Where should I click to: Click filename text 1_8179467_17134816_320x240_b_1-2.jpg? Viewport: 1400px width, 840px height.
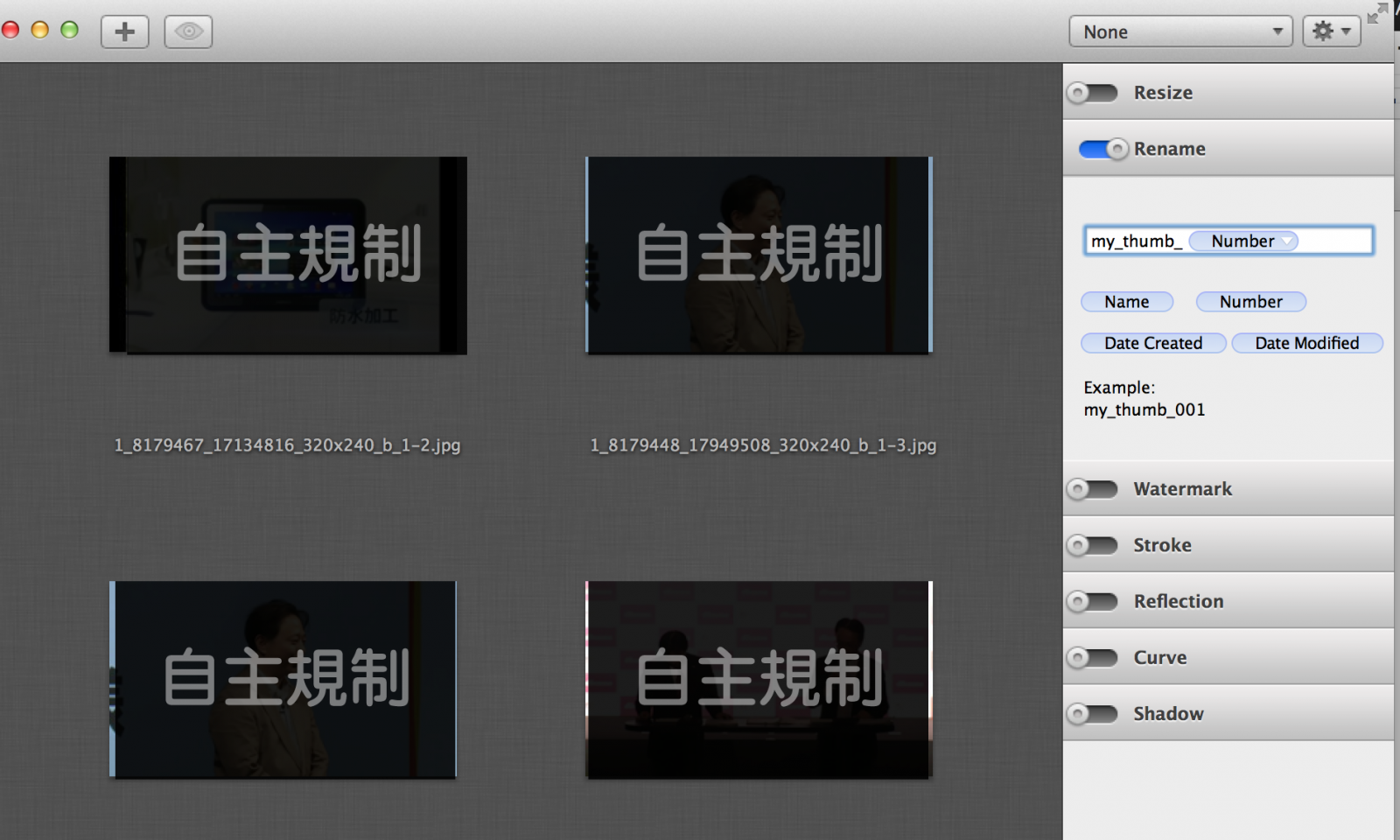pyautogui.click(x=287, y=445)
